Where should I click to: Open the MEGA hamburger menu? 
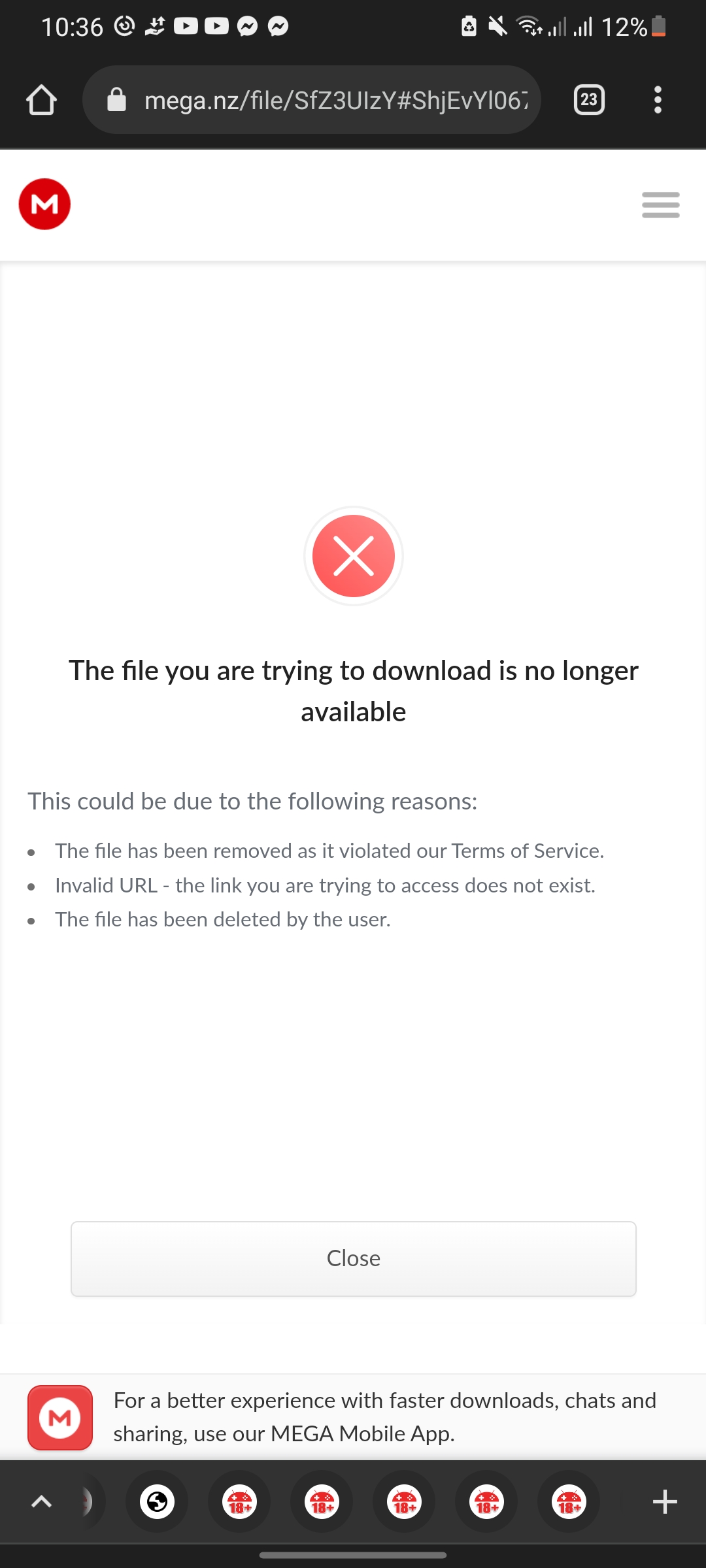tap(661, 204)
